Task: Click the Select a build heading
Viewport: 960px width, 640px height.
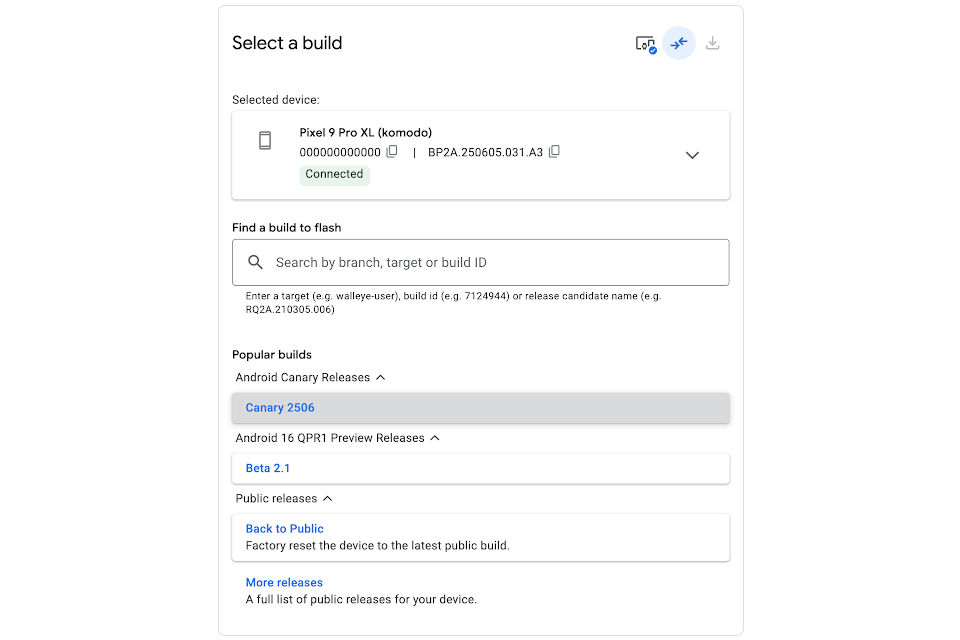Action: tap(287, 43)
